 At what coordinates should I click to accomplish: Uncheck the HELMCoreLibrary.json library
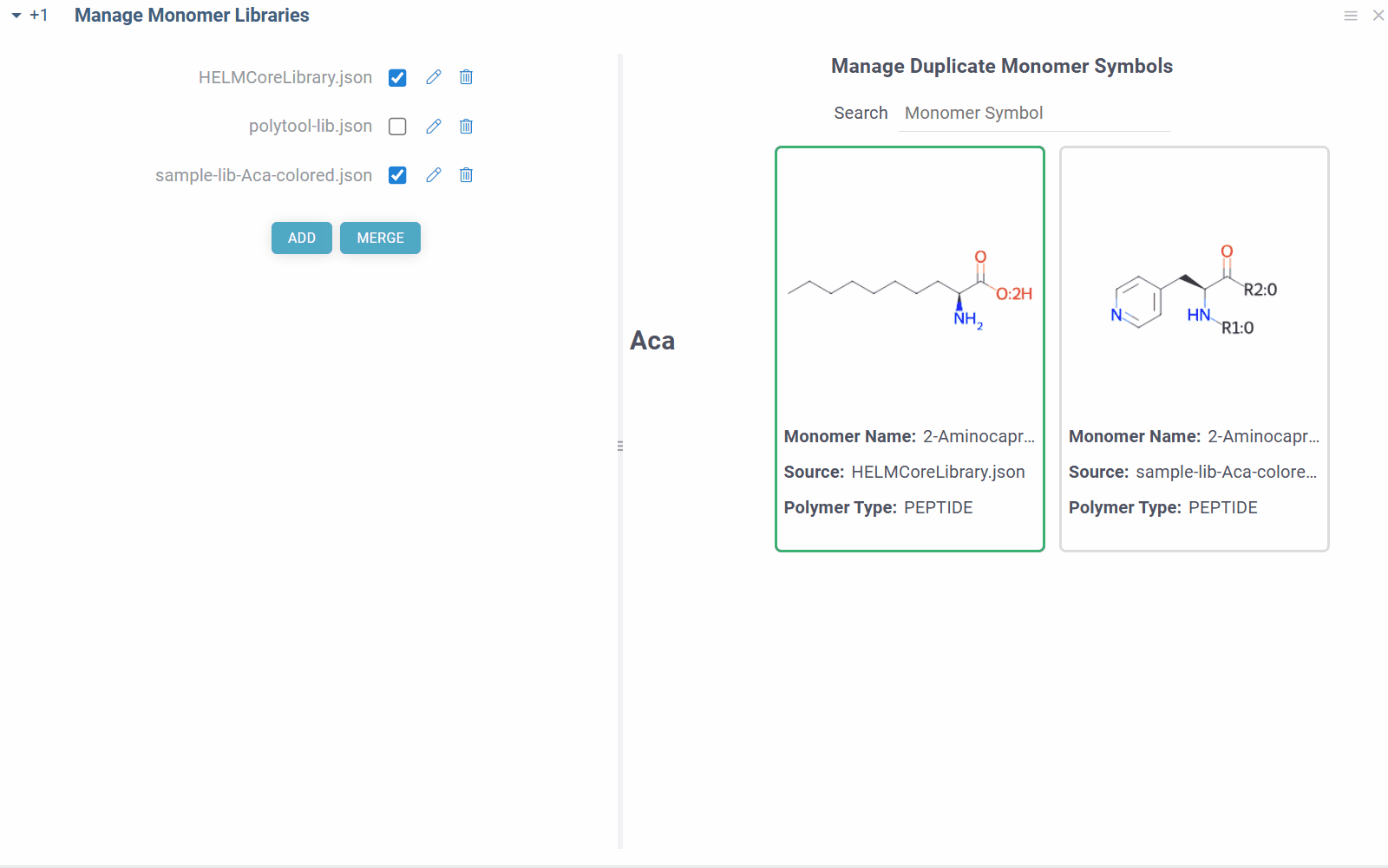tap(397, 77)
